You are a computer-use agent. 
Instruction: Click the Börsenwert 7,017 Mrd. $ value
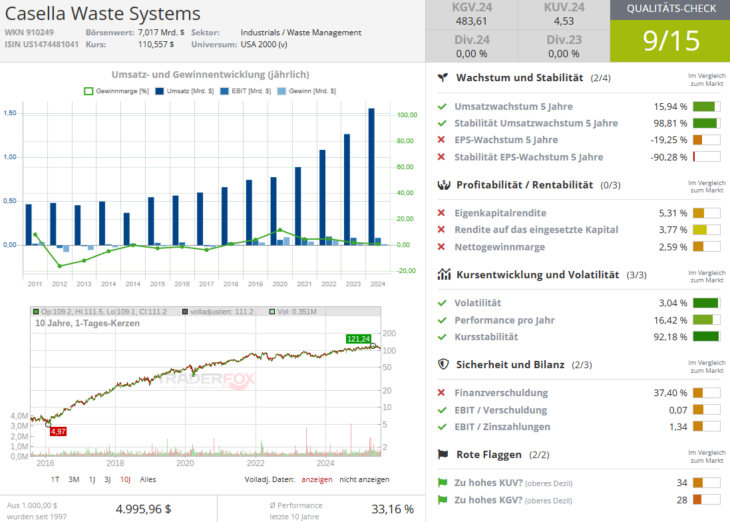click(161, 33)
